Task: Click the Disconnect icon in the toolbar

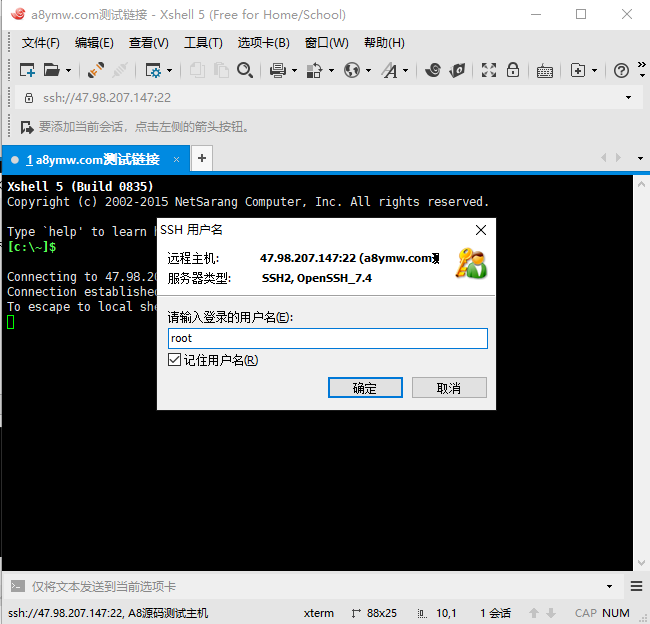Action: click(x=120, y=70)
